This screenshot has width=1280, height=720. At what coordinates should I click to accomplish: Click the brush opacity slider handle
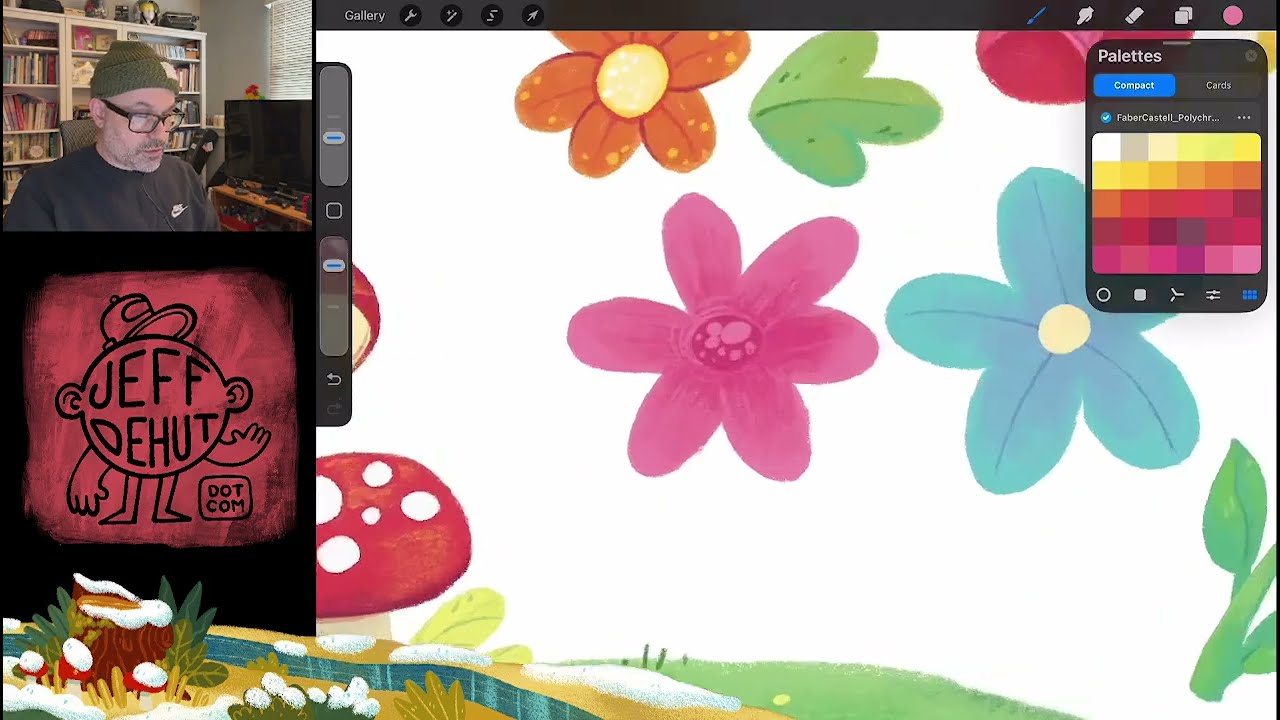(334, 266)
